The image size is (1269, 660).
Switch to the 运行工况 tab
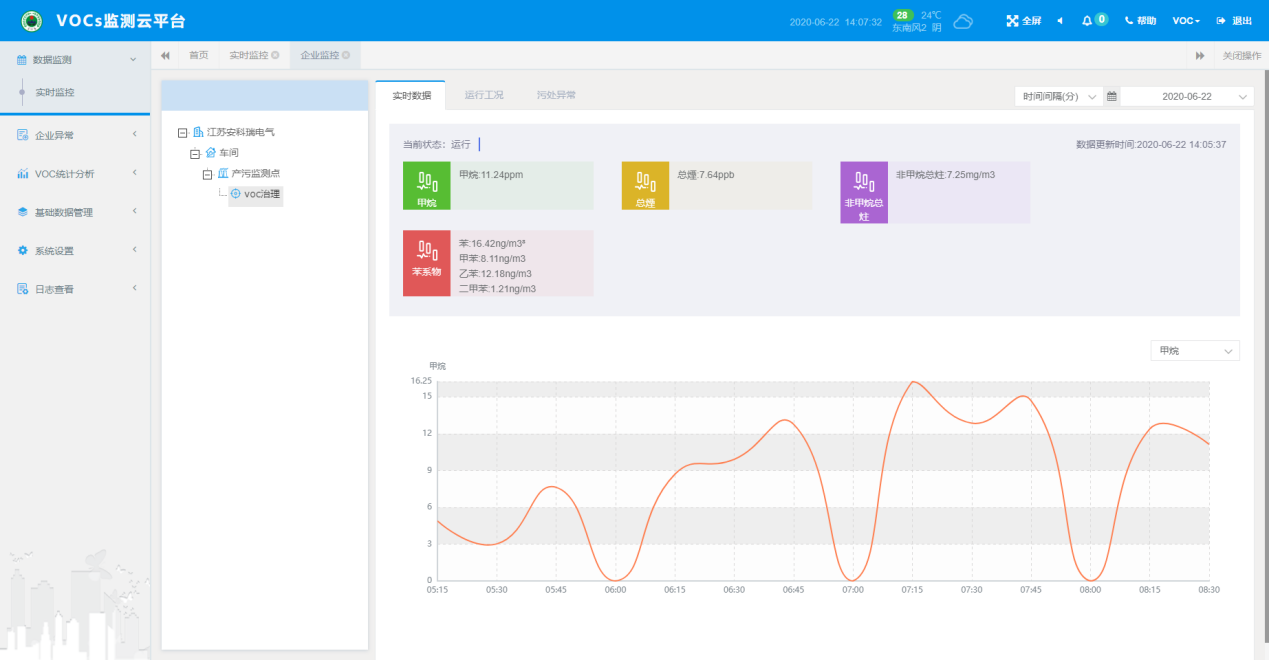click(484, 95)
